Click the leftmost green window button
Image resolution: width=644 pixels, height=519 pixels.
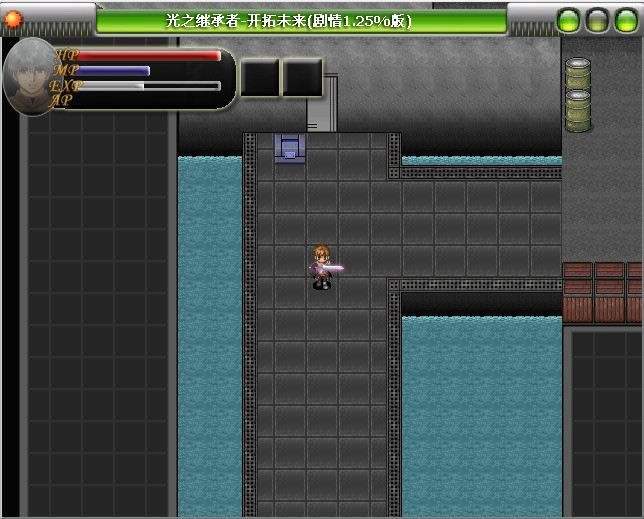click(568, 19)
